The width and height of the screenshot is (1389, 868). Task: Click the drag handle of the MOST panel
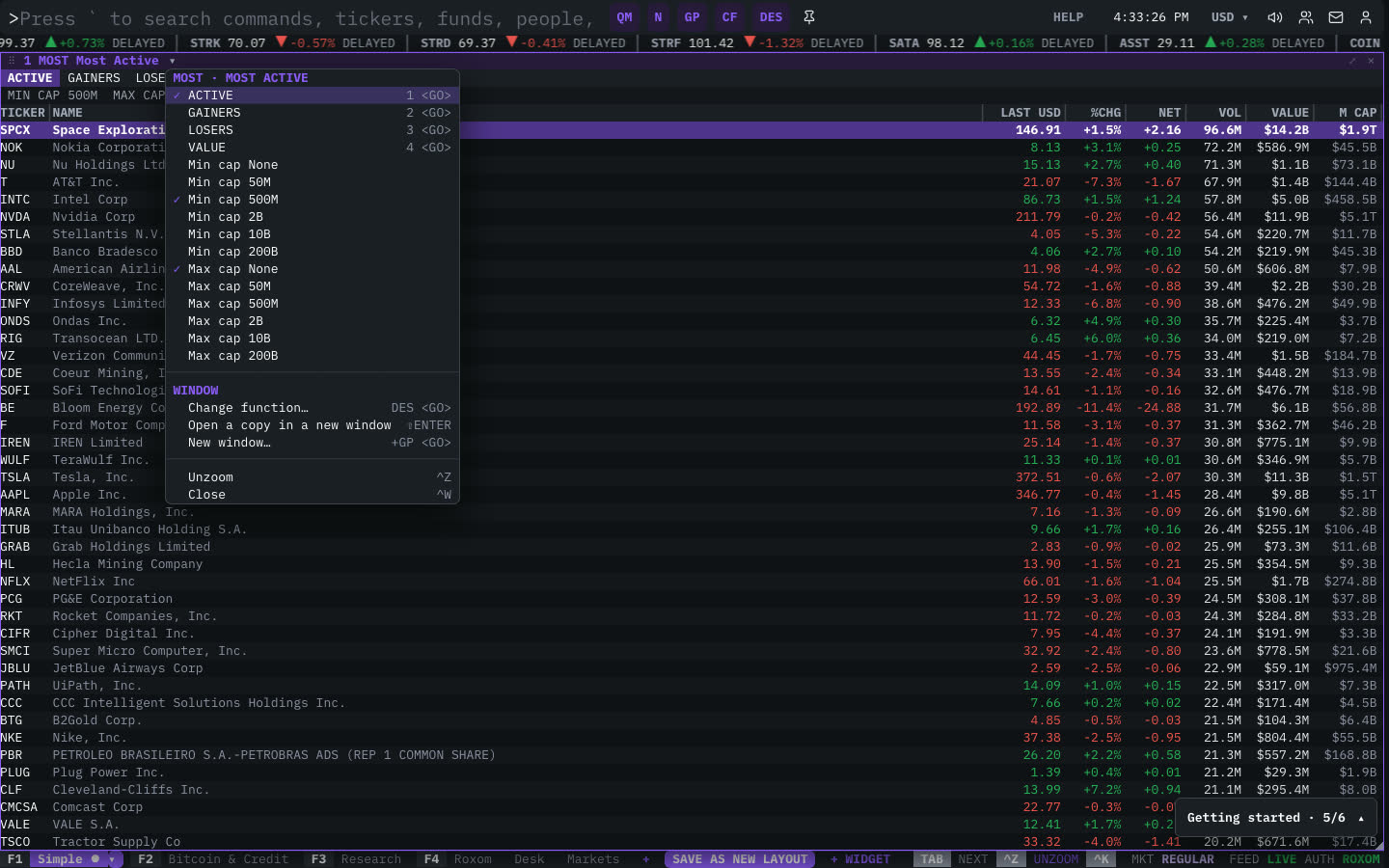click(x=13, y=61)
